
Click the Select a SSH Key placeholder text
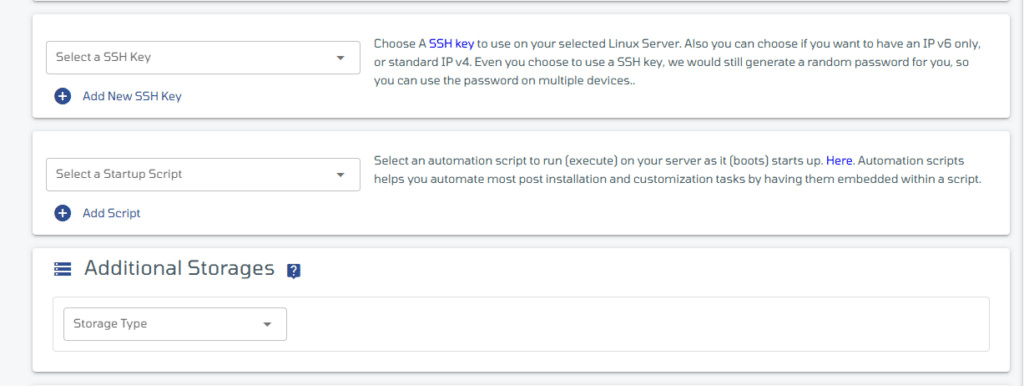[103, 57]
